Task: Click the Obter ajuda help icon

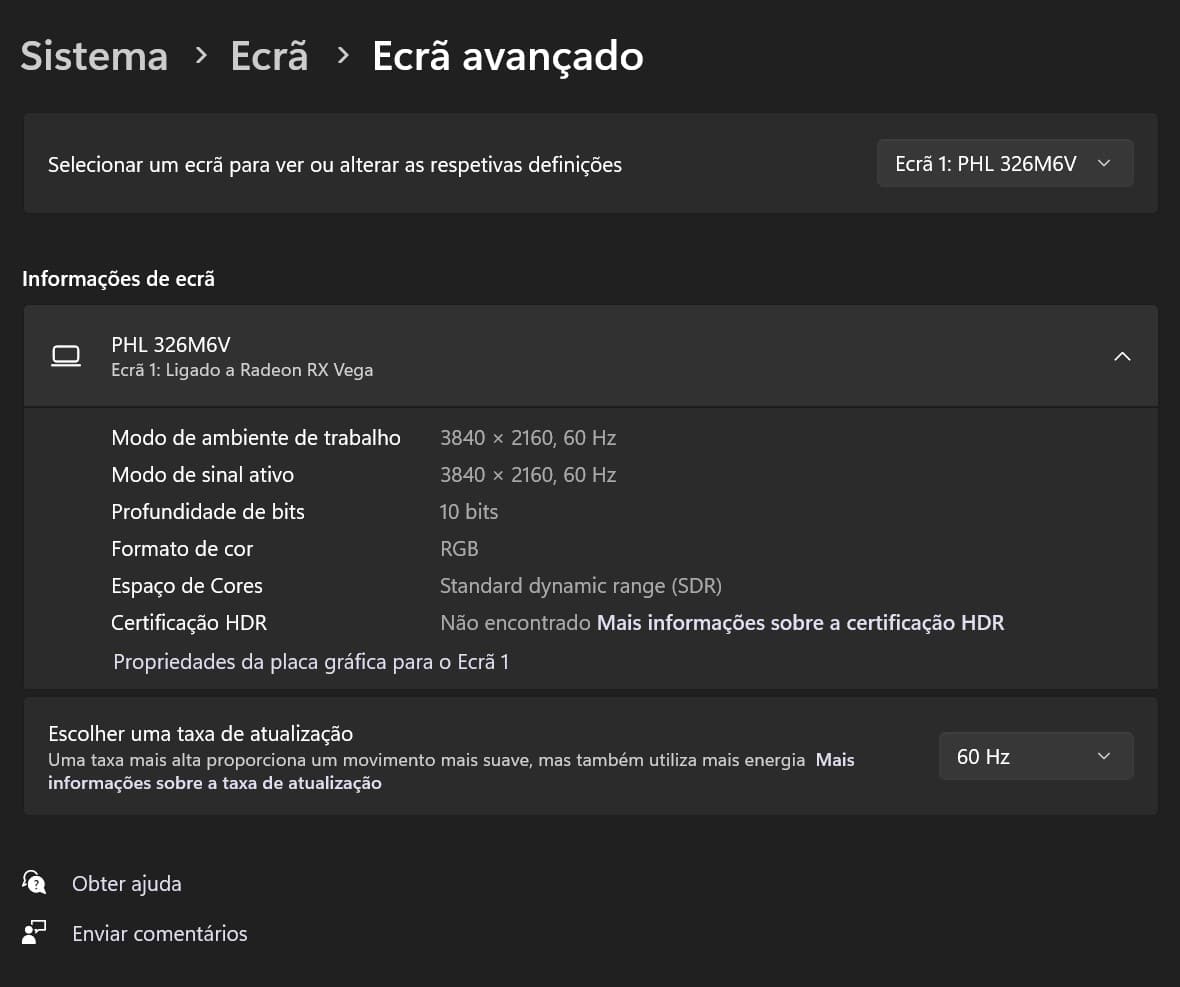Action: point(34,883)
